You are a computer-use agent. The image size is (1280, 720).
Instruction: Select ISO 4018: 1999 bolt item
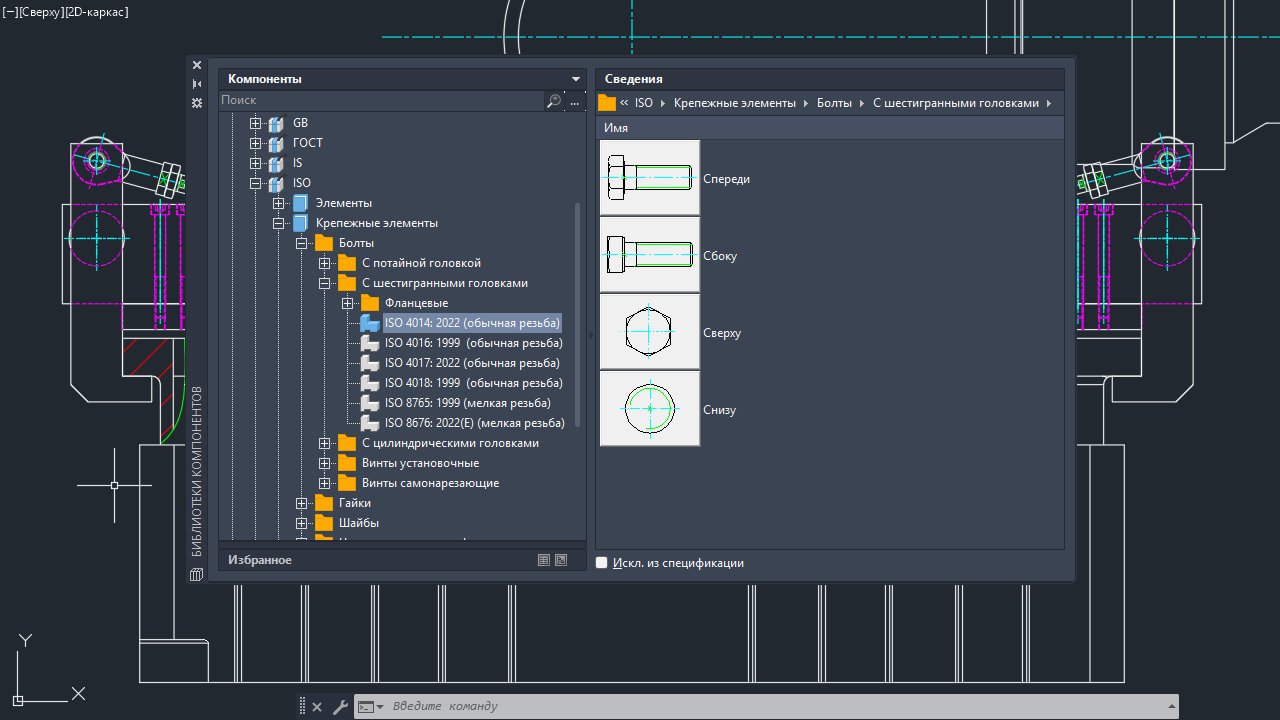point(473,383)
